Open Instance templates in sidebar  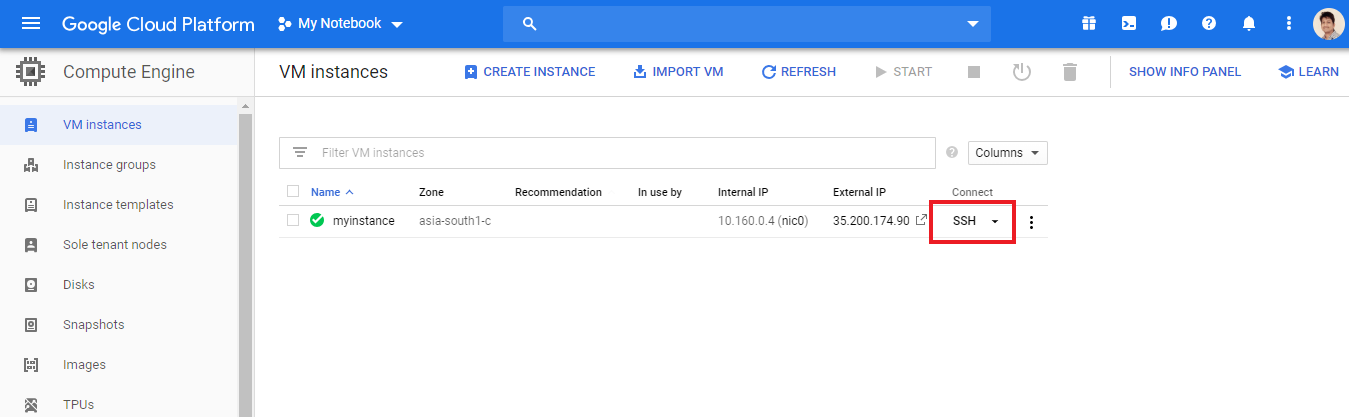coord(119,205)
